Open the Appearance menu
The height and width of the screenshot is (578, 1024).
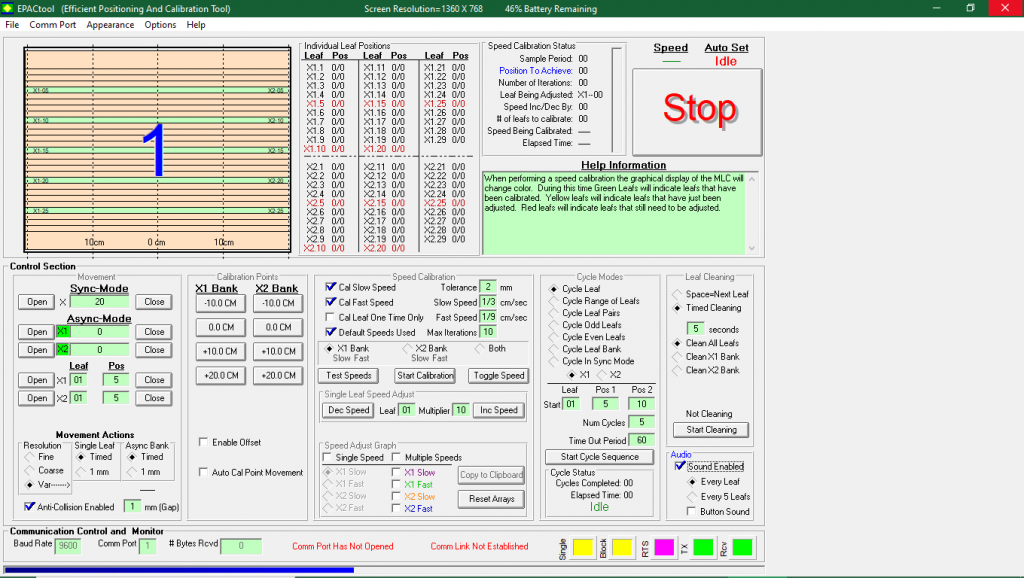click(x=110, y=24)
